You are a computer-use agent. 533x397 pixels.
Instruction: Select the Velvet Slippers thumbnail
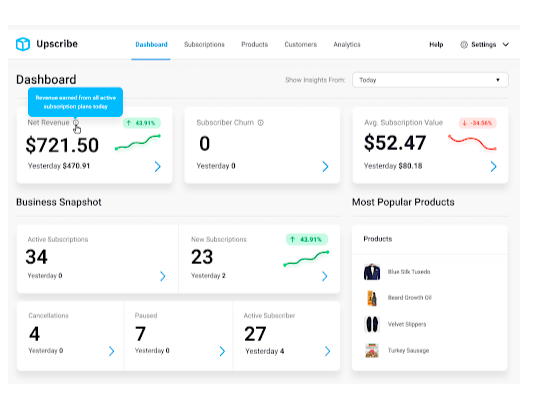click(x=372, y=324)
